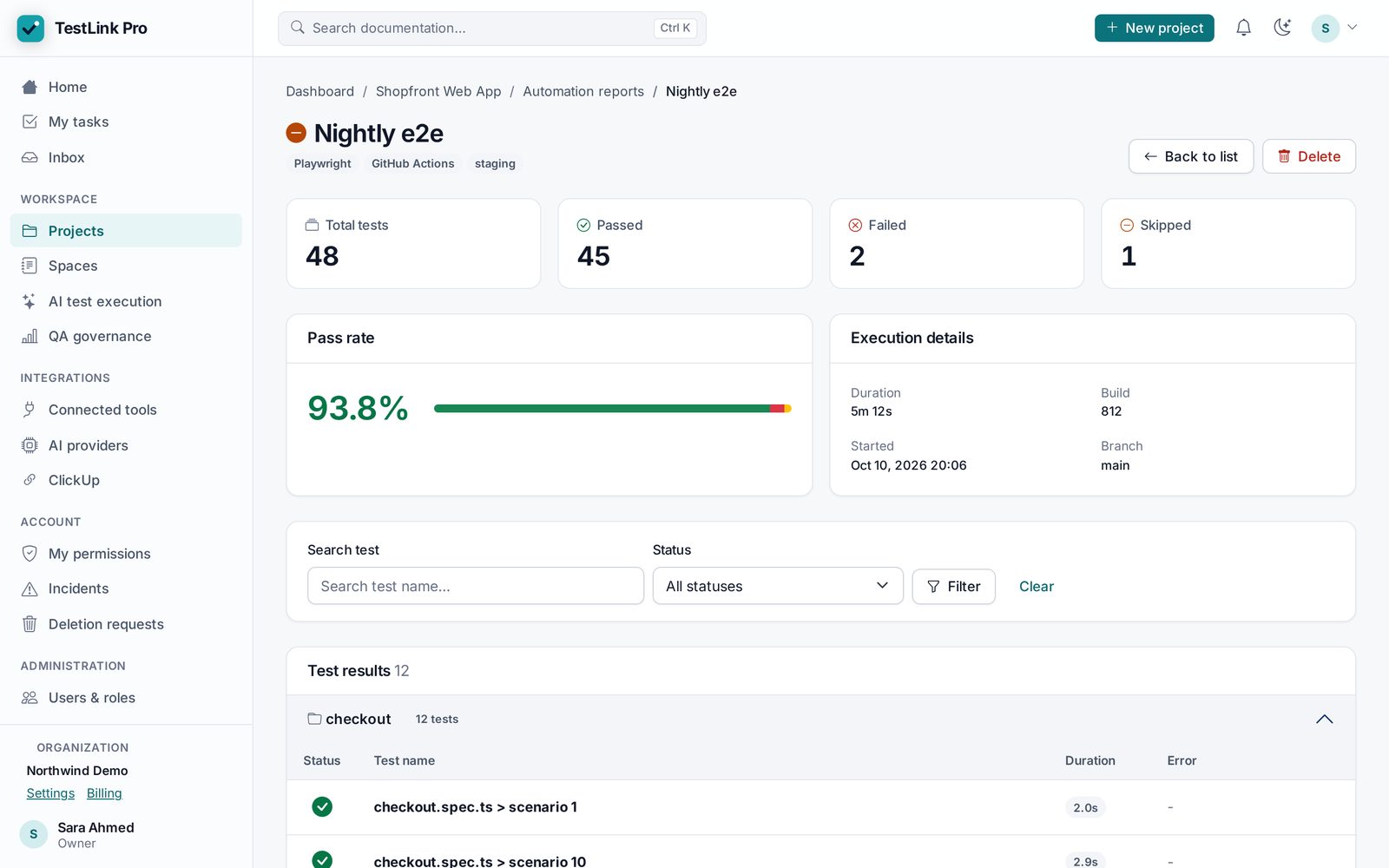Click the TestLink Pro logo icon
Viewport: 1389px width, 868px height.
coord(30,28)
